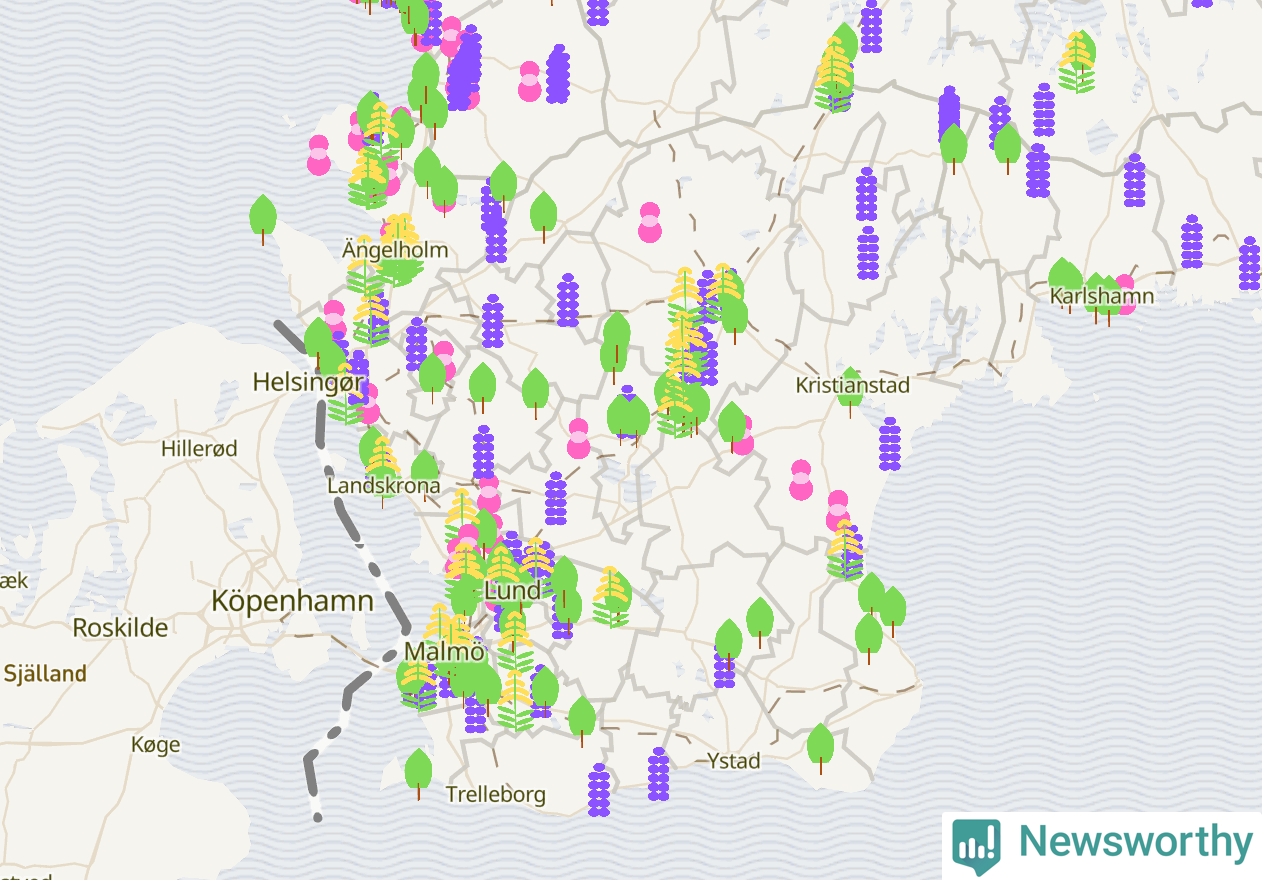The width and height of the screenshot is (1262, 880).
Task: Click the Ängelholm city label
Action: point(395,249)
